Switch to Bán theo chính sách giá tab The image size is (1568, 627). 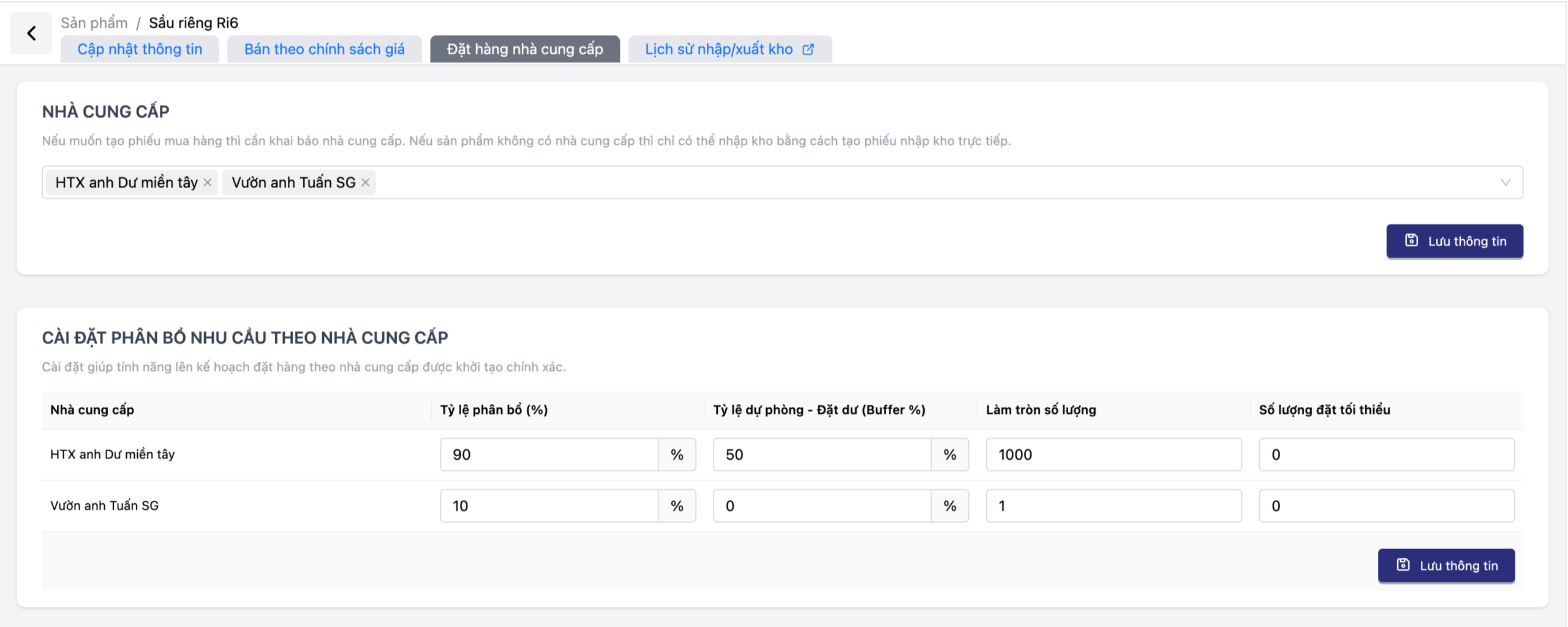coord(324,49)
